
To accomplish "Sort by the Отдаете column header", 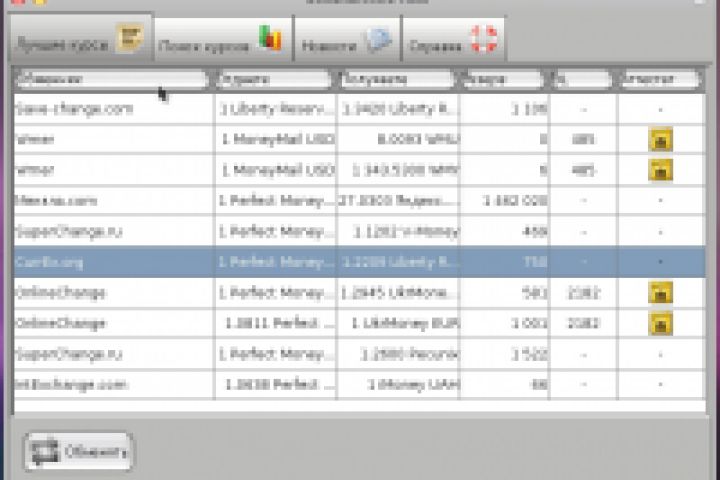I will [274, 79].
